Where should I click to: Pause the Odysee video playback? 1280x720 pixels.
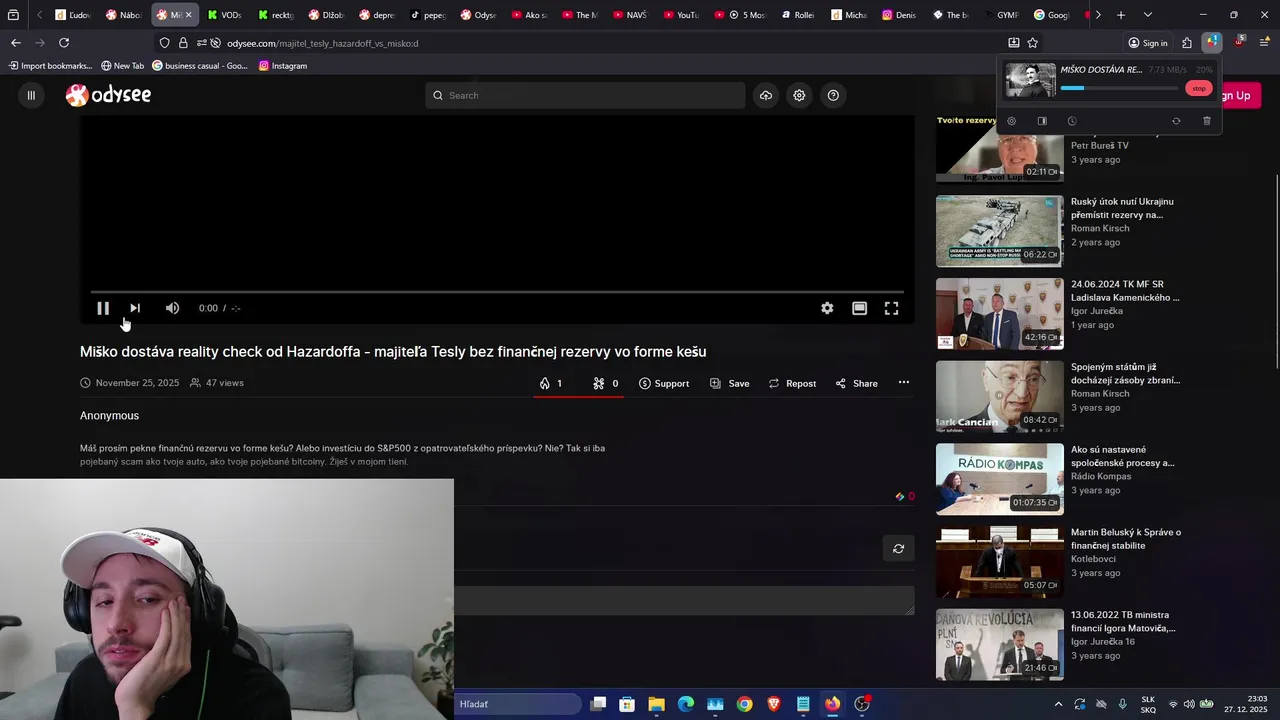point(103,308)
